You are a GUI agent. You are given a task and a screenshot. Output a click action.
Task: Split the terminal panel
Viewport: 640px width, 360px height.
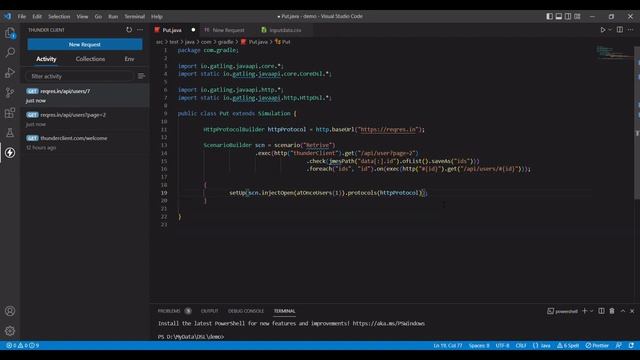(x=601, y=311)
